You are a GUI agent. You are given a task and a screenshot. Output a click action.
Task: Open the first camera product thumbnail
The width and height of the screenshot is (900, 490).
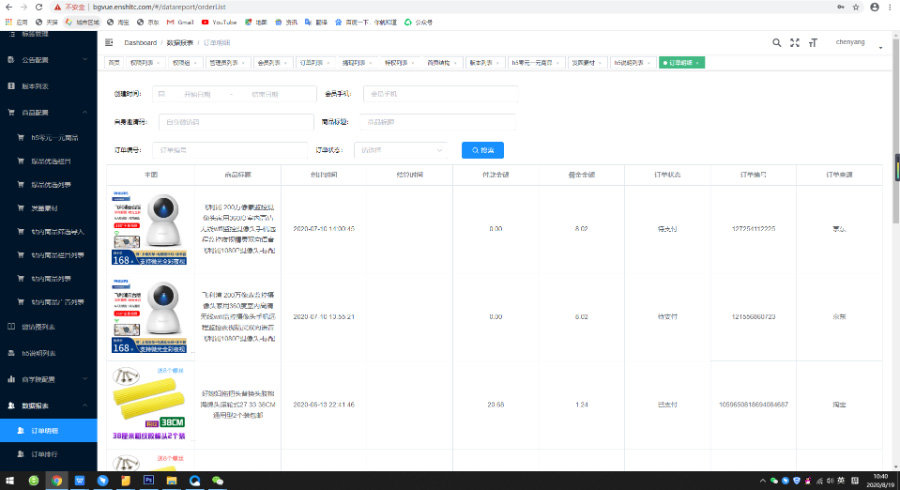[x=150, y=228]
